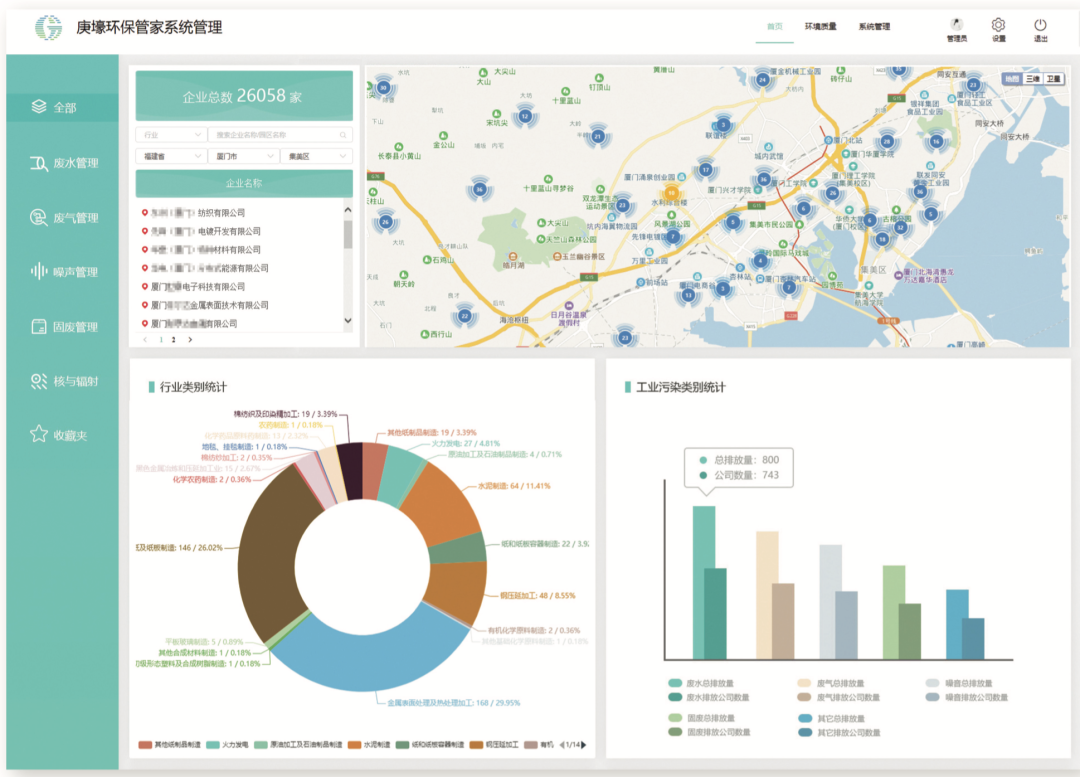The height and width of the screenshot is (777, 1080).
Task: Open 固废管理 solid waste section
Action: tap(64, 327)
